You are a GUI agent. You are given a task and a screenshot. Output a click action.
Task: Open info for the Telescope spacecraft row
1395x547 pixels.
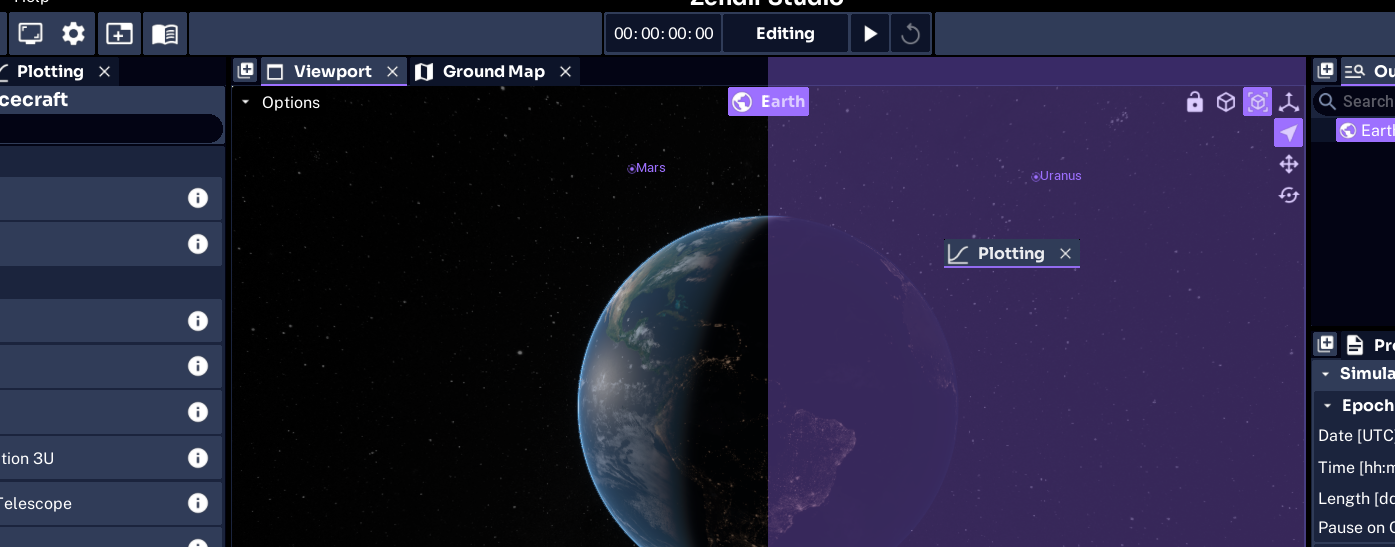pos(198,503)
